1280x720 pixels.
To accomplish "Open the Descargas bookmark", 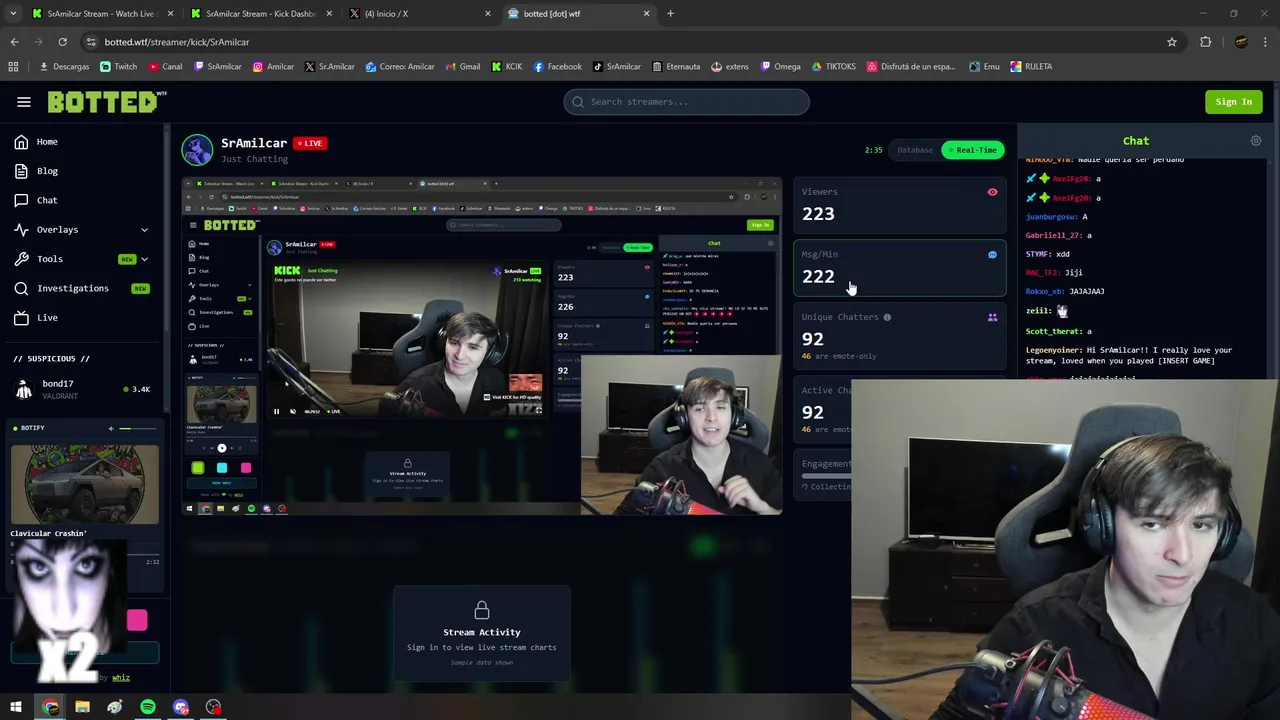I will pyautogui.click(x=64, y=67).
